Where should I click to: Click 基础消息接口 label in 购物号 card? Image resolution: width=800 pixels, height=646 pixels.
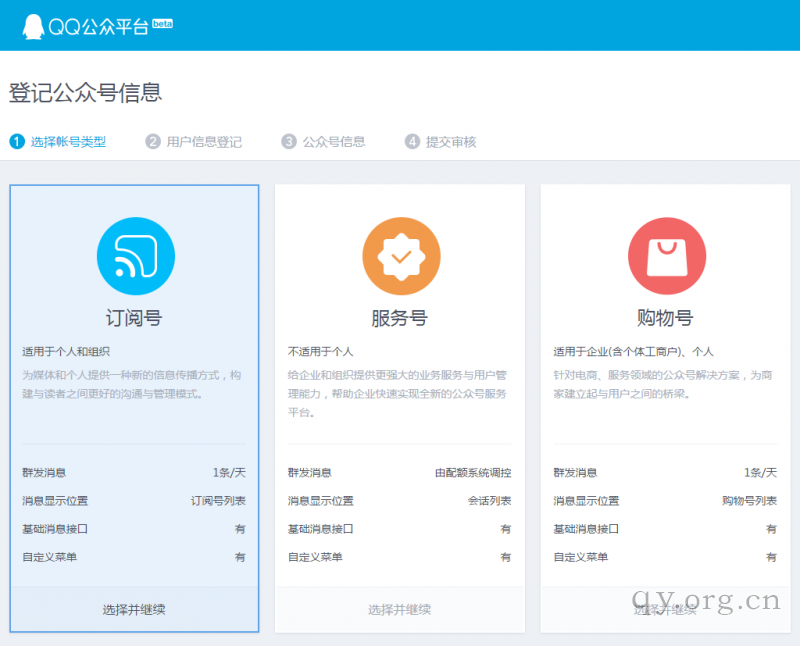tap(587, 529)
